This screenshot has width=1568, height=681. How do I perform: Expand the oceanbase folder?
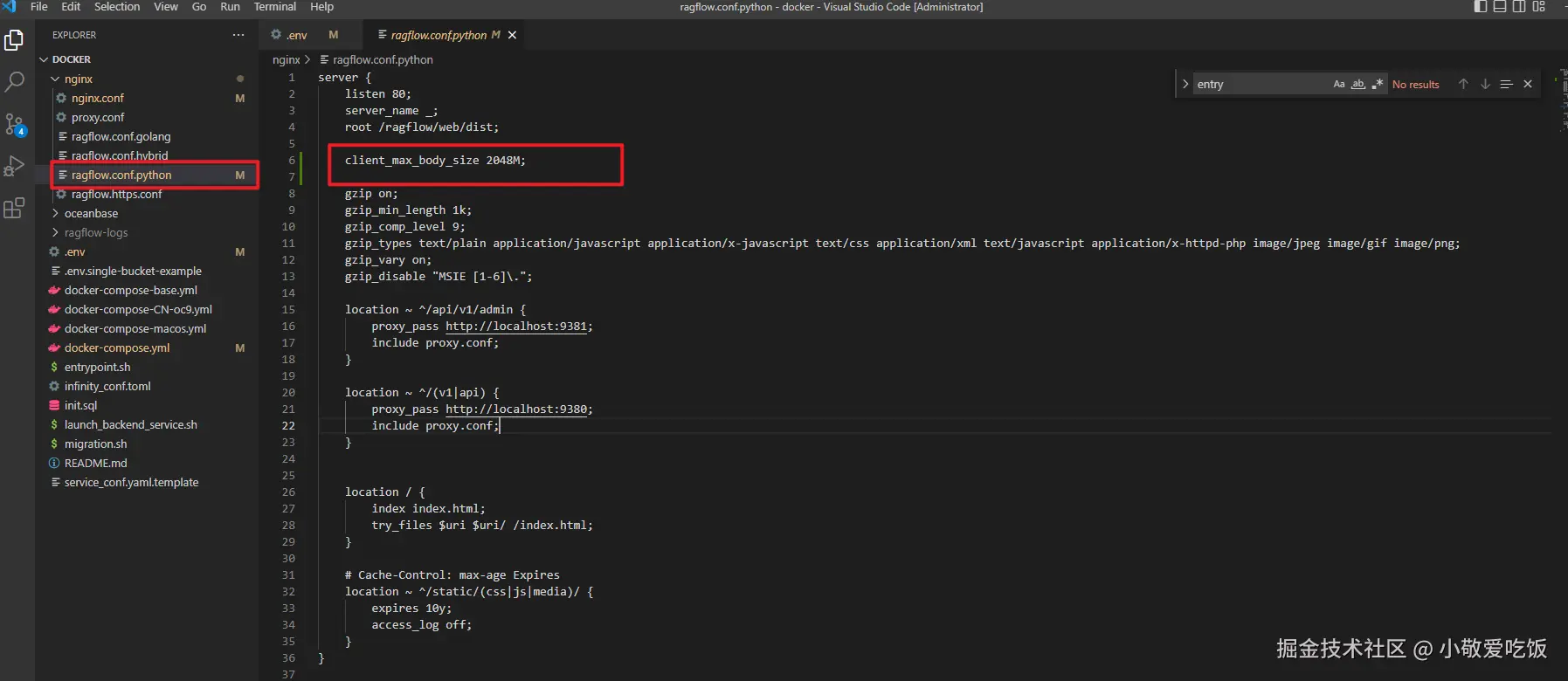(91, 213)
